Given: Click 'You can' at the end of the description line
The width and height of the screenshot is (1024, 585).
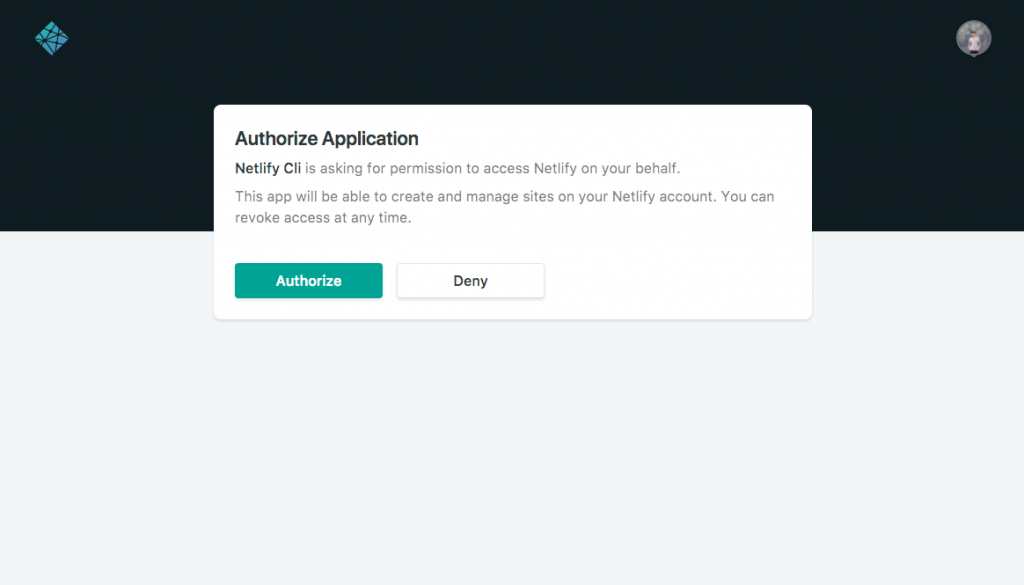Looking at the screenshot, I should [x=747, y=197].
